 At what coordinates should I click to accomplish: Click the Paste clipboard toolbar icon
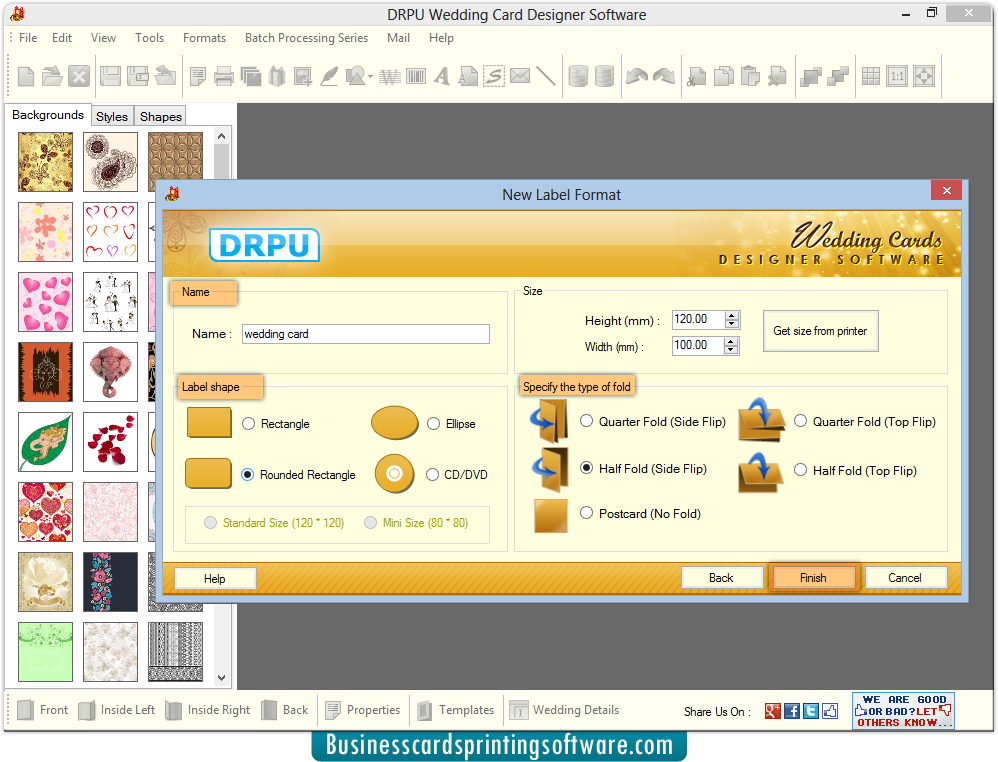click(x=750, y=77)
